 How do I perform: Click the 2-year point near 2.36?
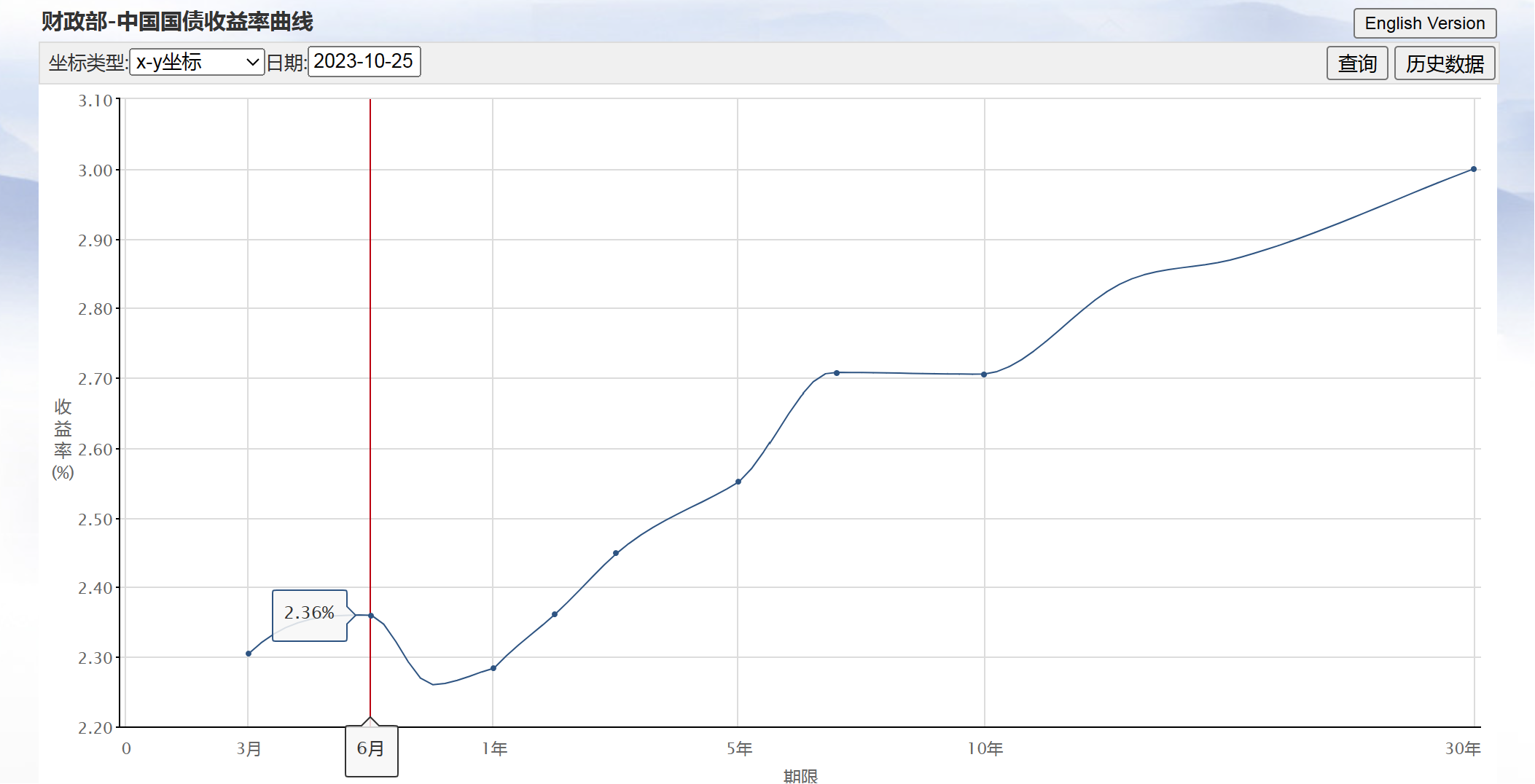[x=555, y=614]
